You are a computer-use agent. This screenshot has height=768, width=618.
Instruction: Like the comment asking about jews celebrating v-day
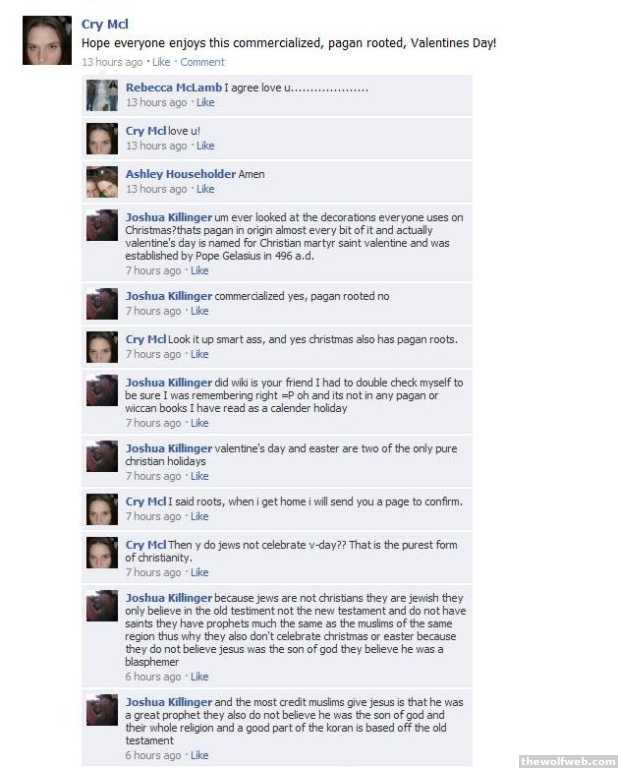click(x=199, y=573)
